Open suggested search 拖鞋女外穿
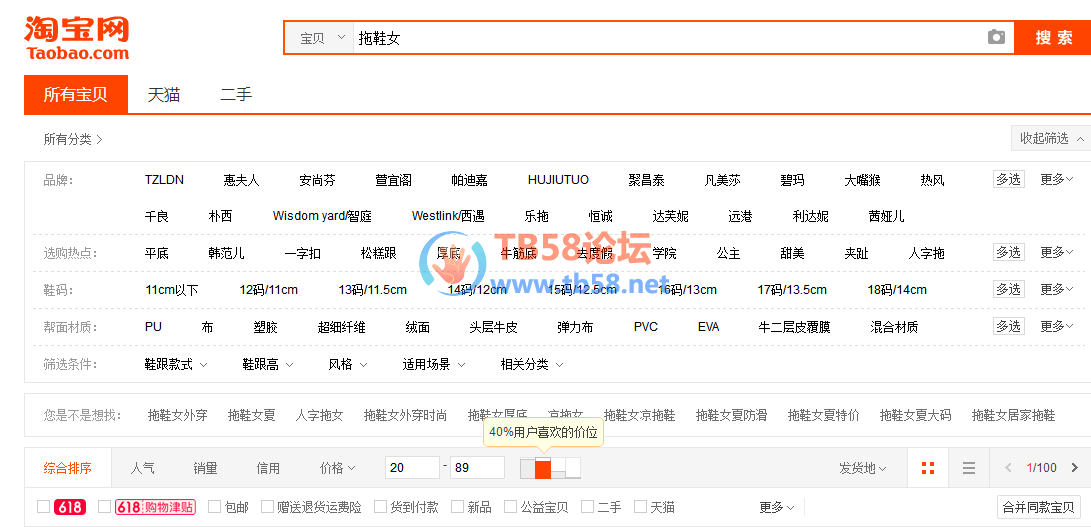The image size is (1091, 527). 177,416
